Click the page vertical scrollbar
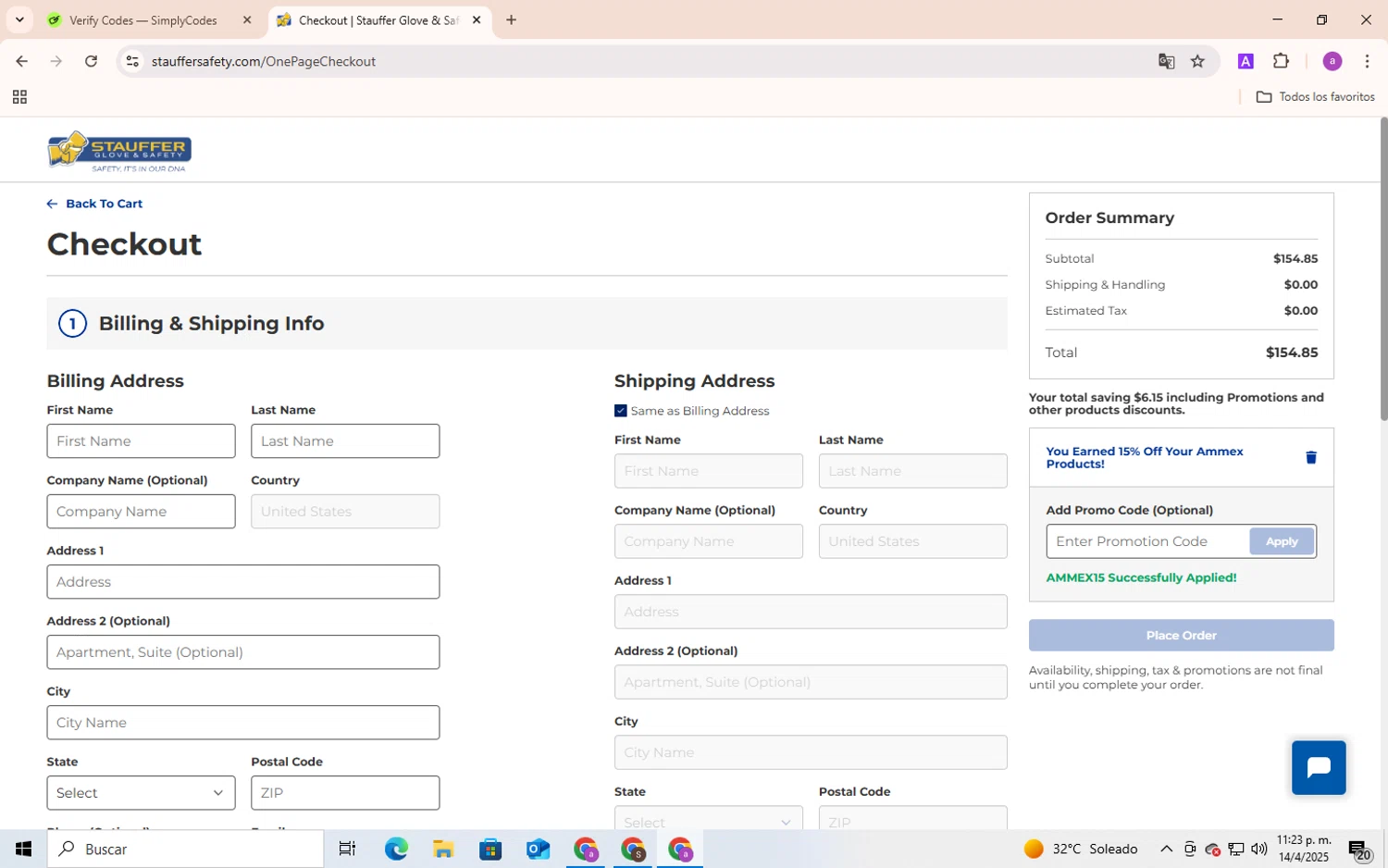Viewport: 1388px width, 868px height. coord(1383,268)
